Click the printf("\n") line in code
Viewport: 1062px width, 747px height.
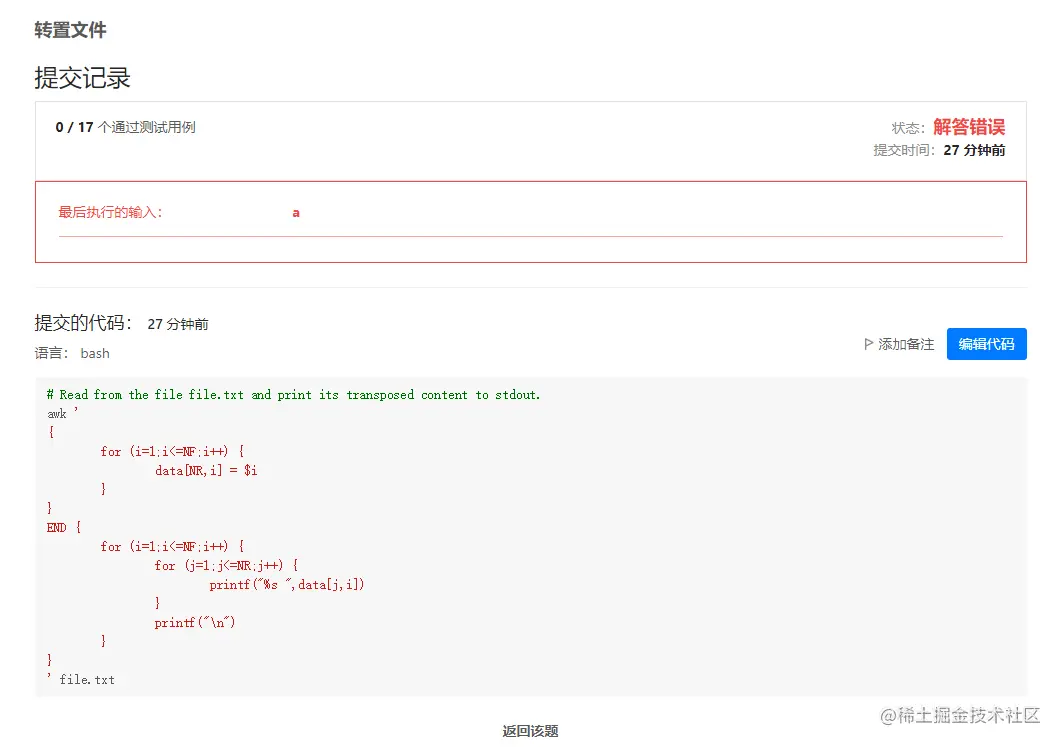[x=195, y=622]
